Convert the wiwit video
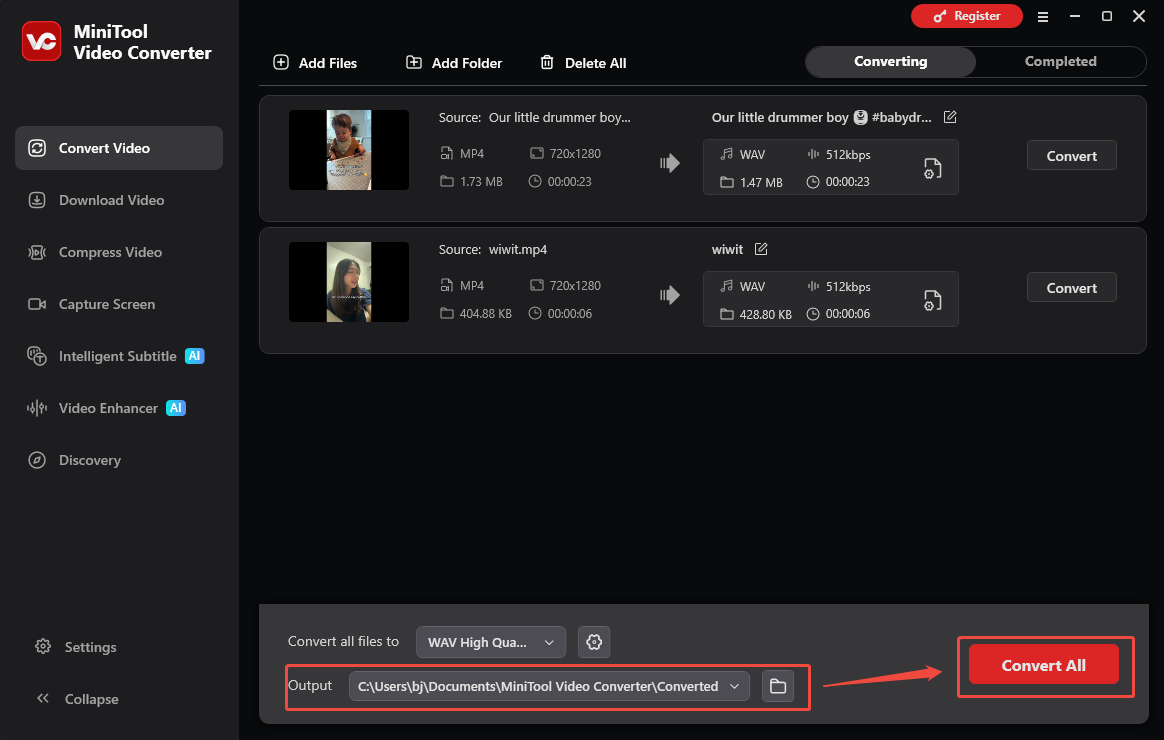Viewport: 1164px width, 740px height. 1071,288
